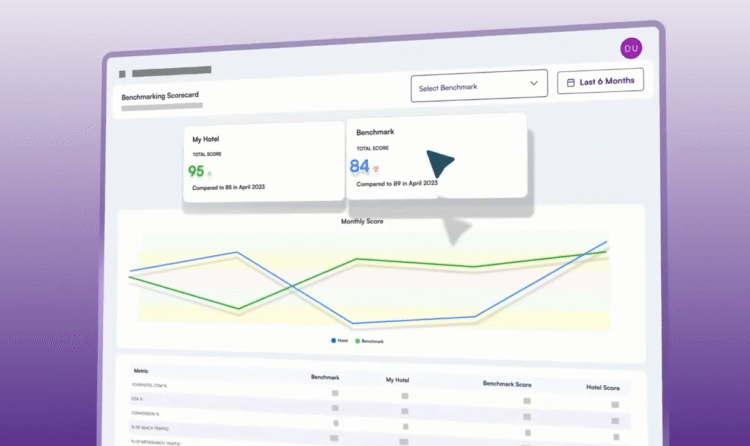Viewport: 750px width, 446px height.
Task: Click the Benchmark score 84
Action: tap(359, 166)
